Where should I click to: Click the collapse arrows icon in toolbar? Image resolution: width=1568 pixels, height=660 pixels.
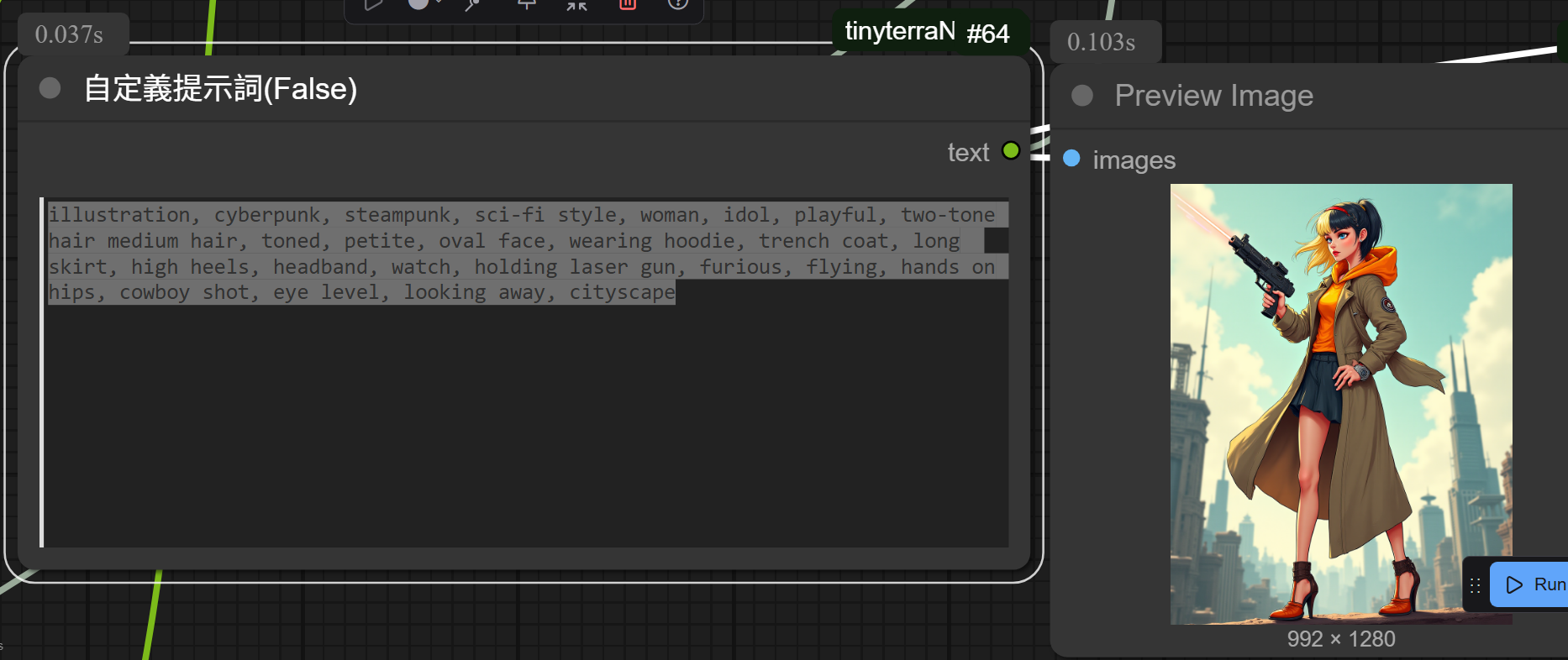576,4
